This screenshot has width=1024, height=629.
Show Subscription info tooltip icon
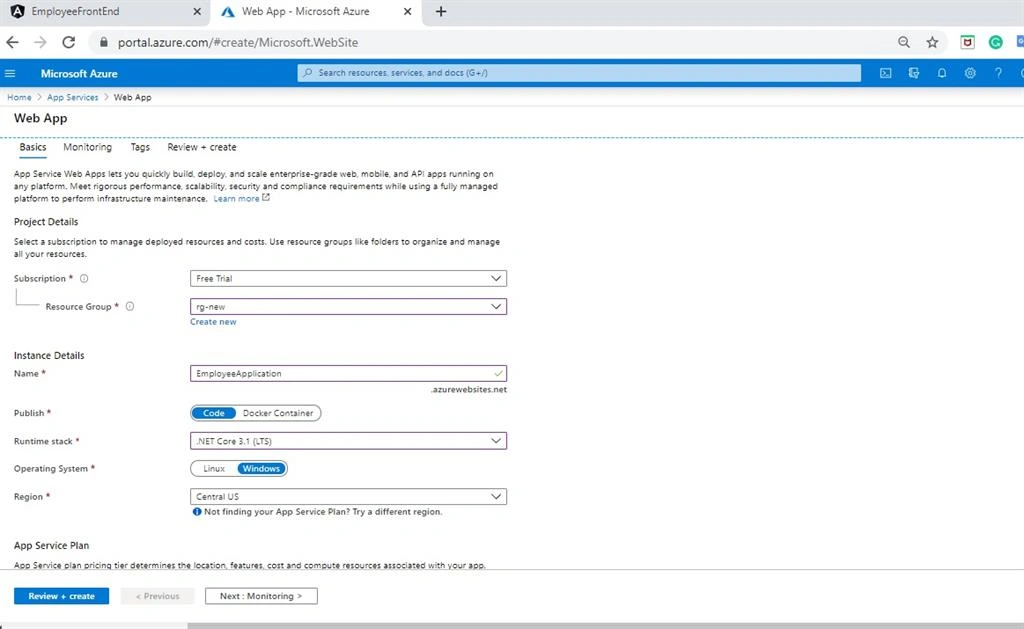tap(84, 278)
